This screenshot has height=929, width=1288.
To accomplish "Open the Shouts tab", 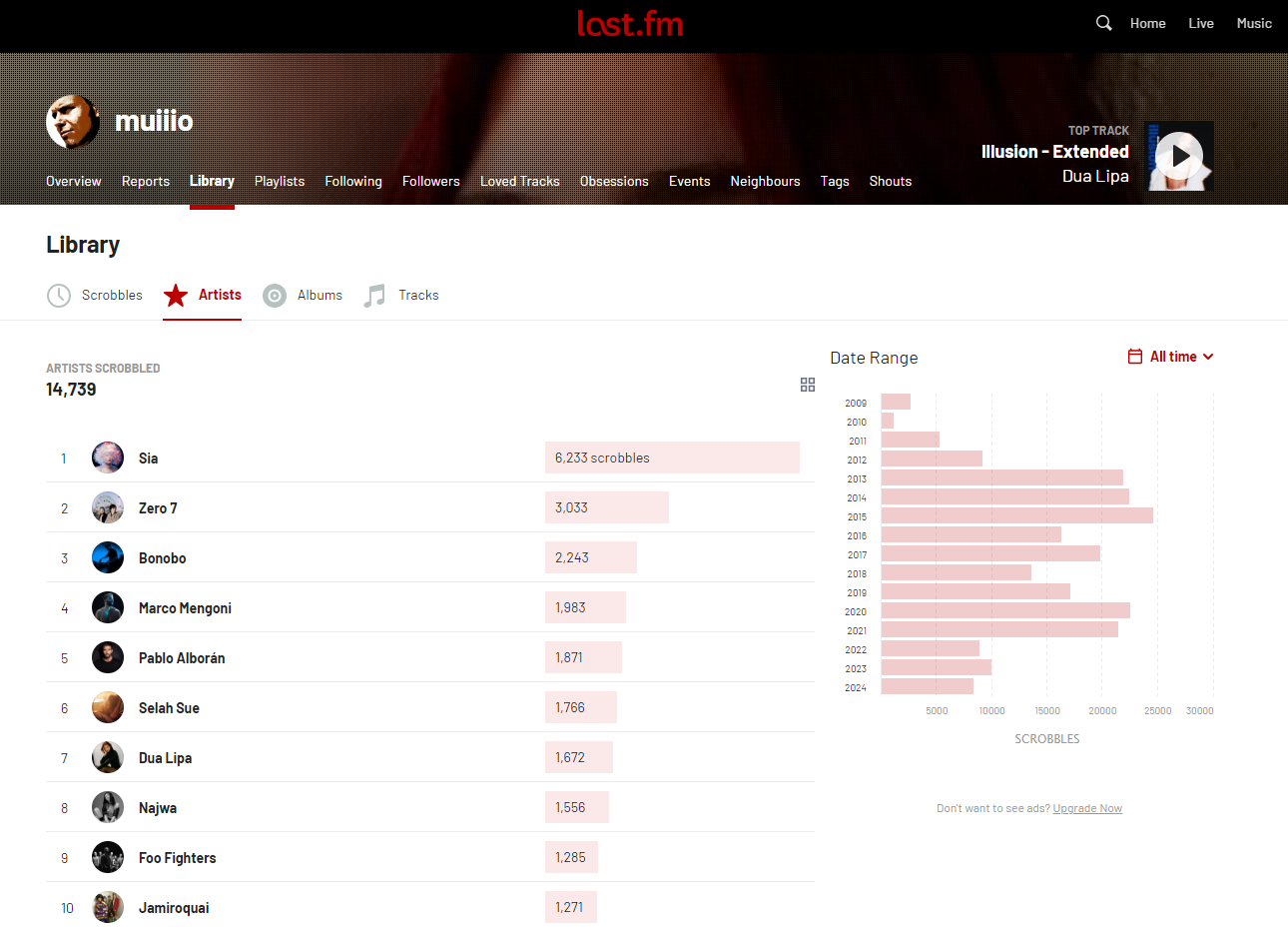I will pyautogui.click(x=891, y=181).
